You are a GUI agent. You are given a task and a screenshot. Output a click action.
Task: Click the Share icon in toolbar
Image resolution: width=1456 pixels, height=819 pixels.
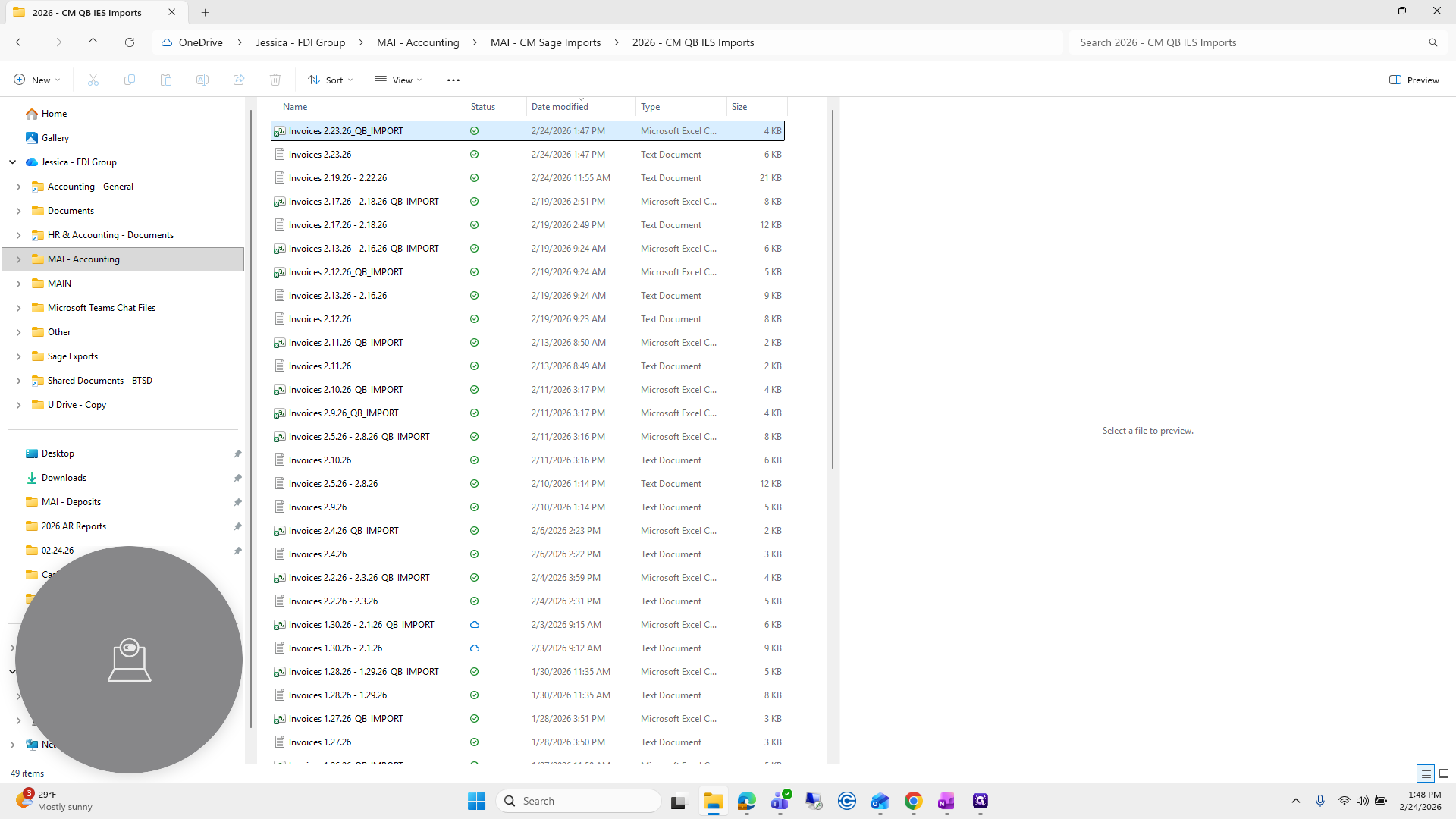(x=239, y=80)
